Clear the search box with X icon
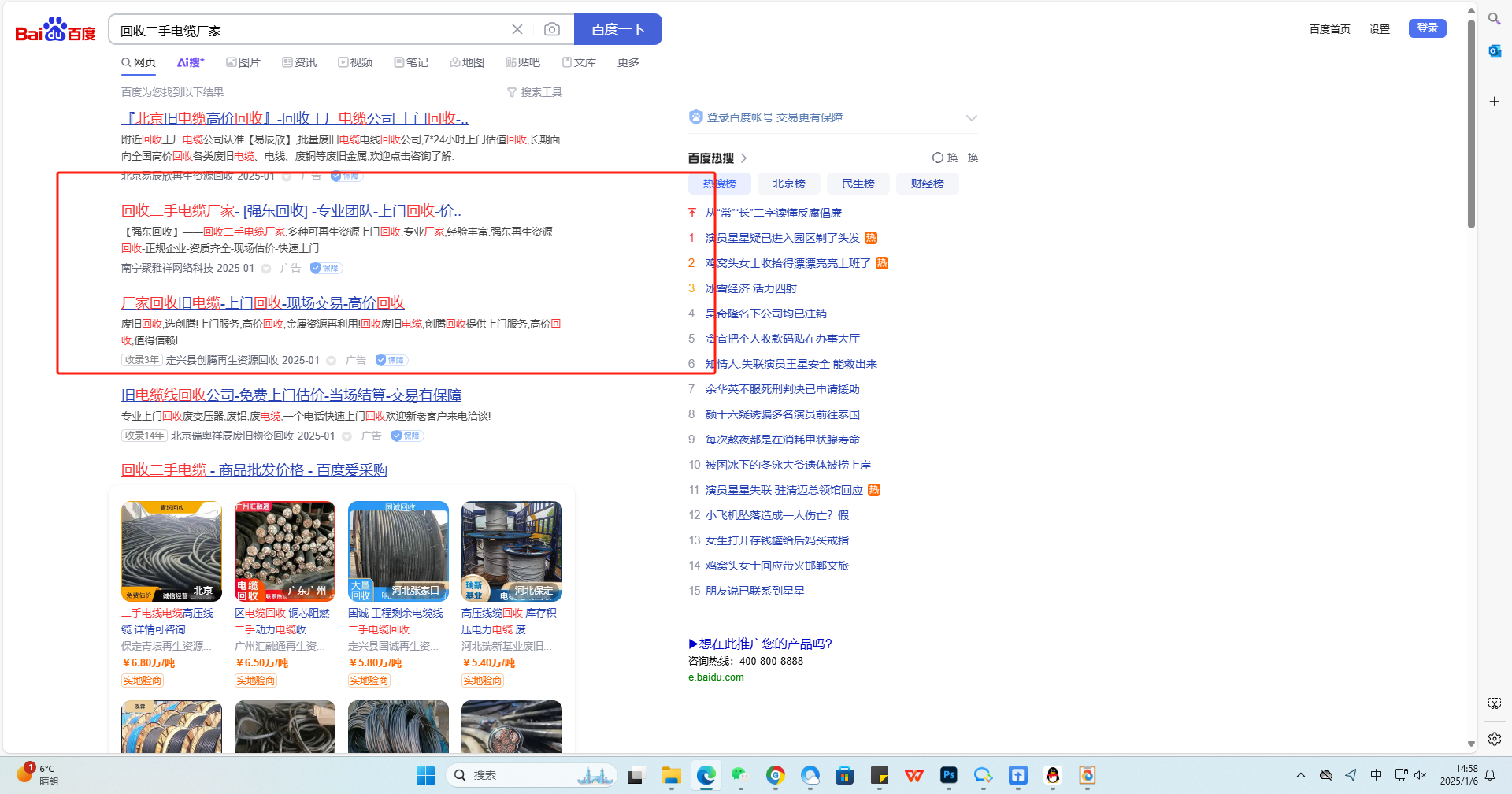 tap(517, 29)
